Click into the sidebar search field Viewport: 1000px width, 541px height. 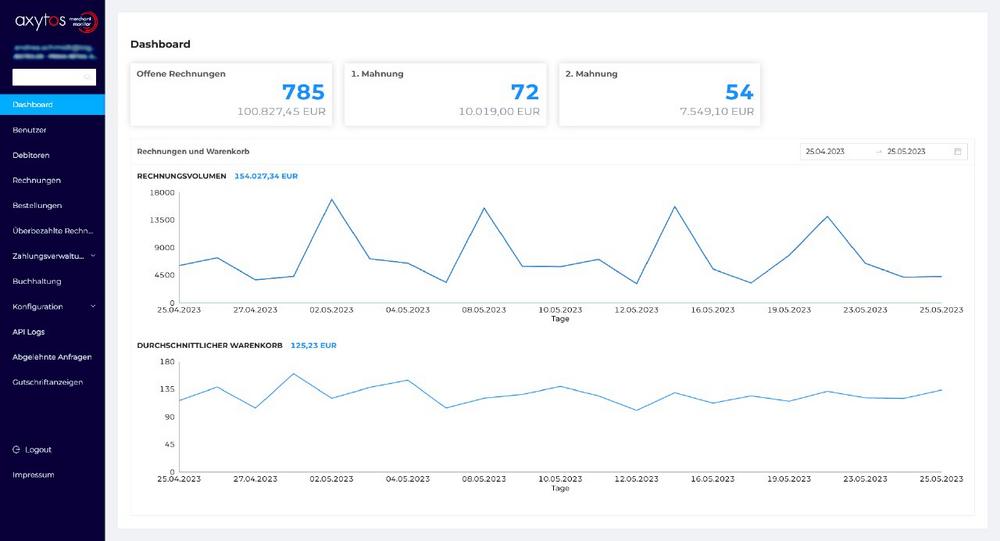[x=54, y=77]
